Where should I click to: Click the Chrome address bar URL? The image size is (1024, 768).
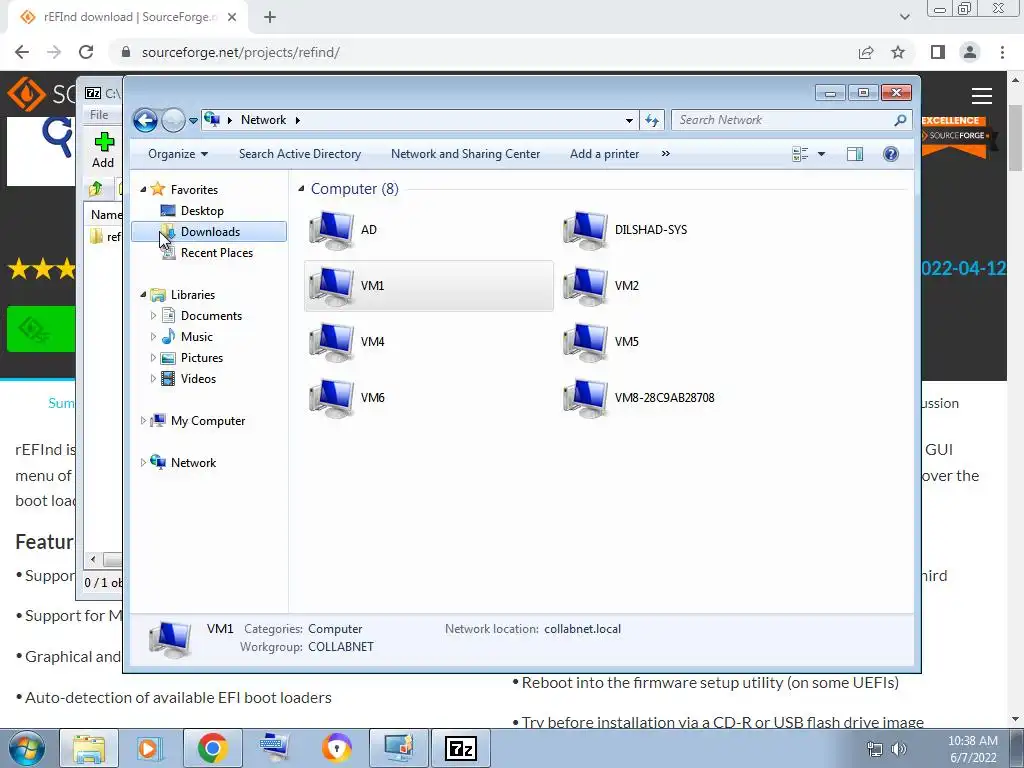click(x=240, y=52)
